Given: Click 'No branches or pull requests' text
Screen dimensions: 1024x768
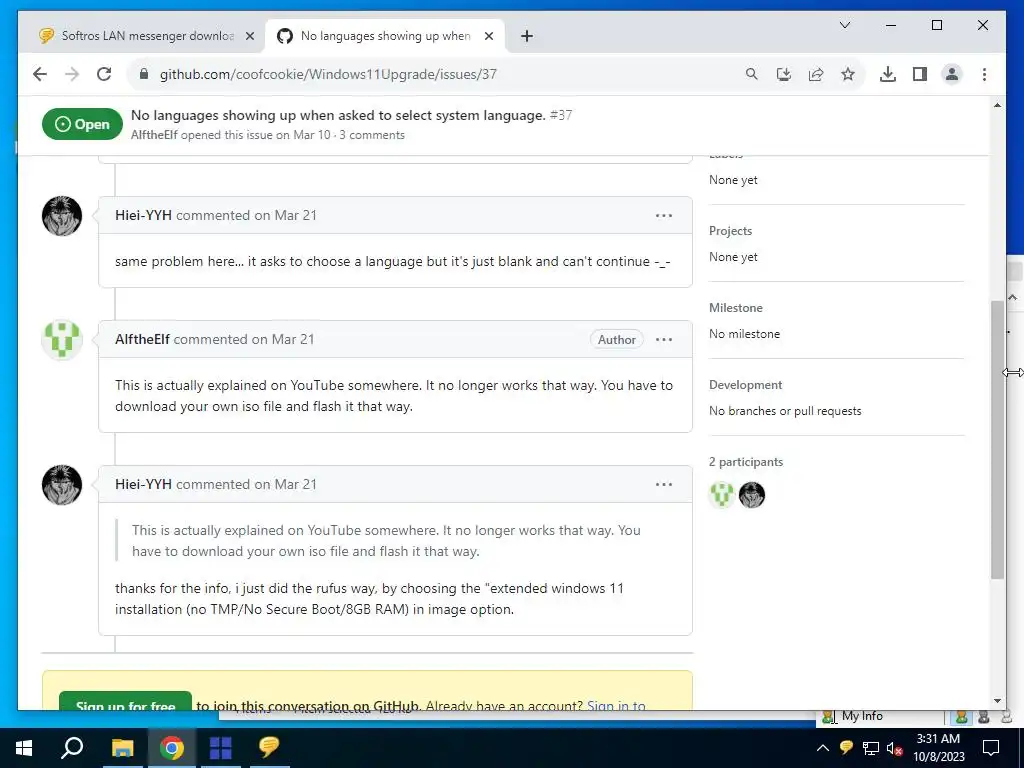Looking at the screenshot, I should pyautogui.click(x=785, y=411).
